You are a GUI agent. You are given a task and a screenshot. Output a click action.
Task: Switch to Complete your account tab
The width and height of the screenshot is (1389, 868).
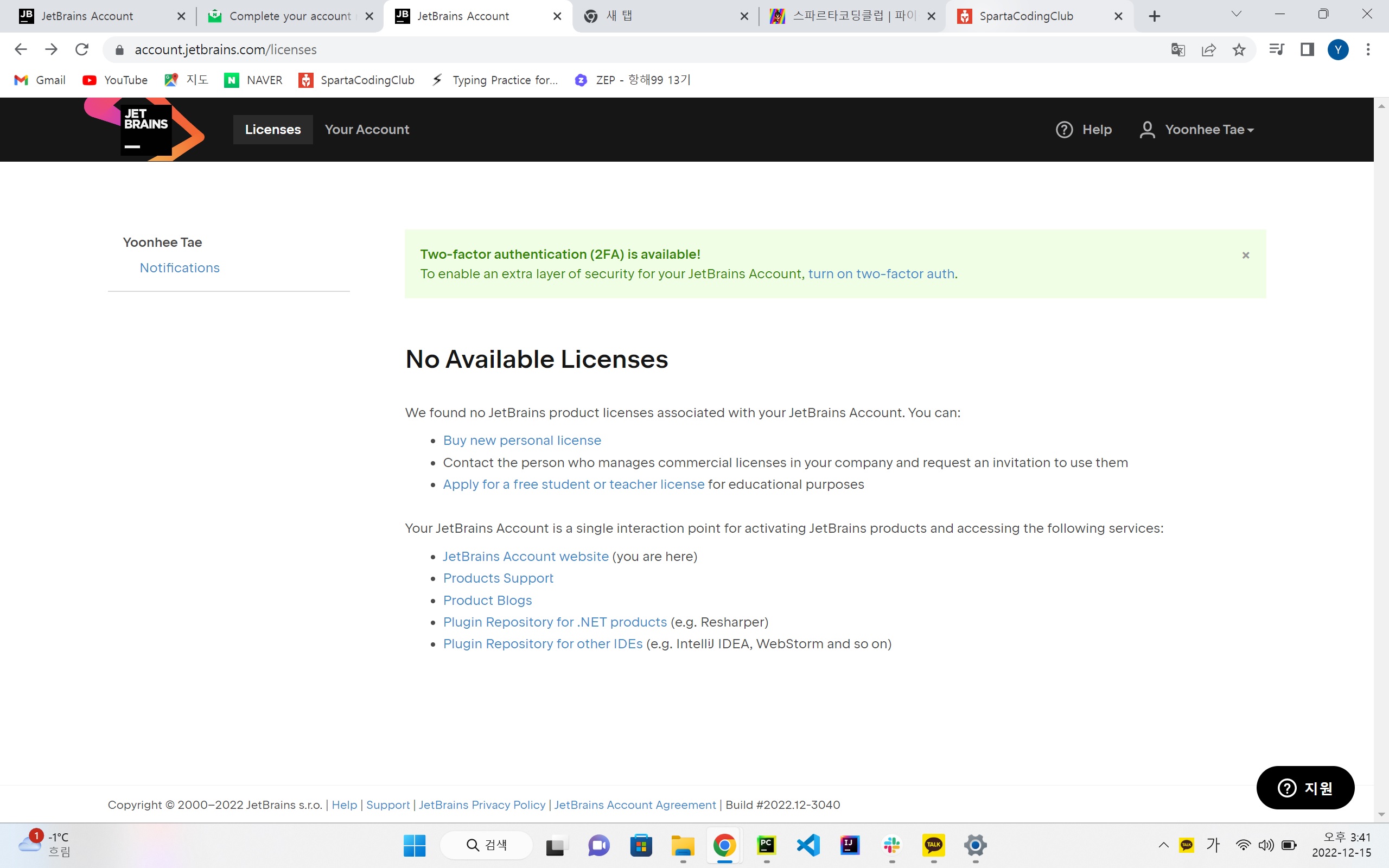[x=290, y=16]
